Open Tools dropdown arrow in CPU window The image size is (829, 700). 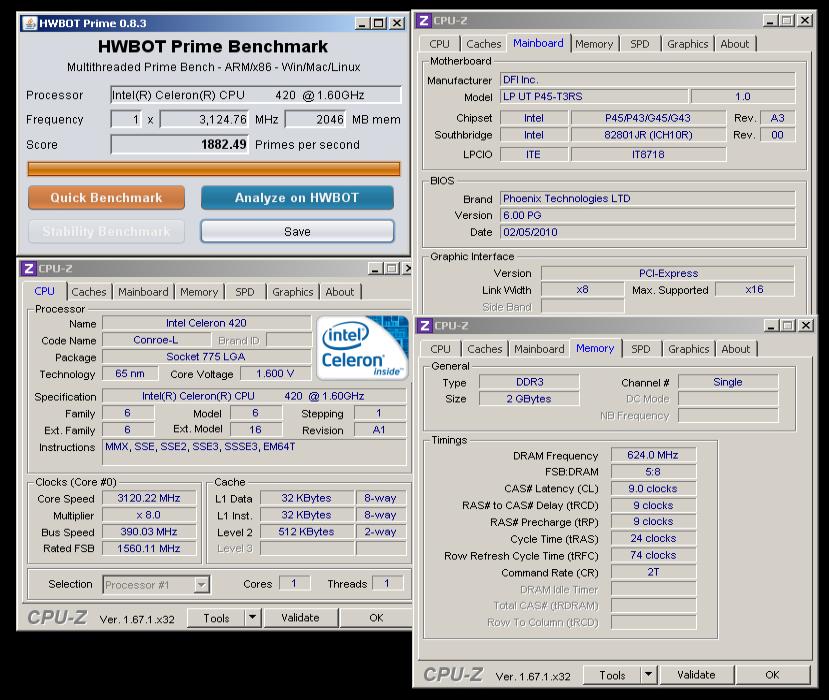pos(253,618)
